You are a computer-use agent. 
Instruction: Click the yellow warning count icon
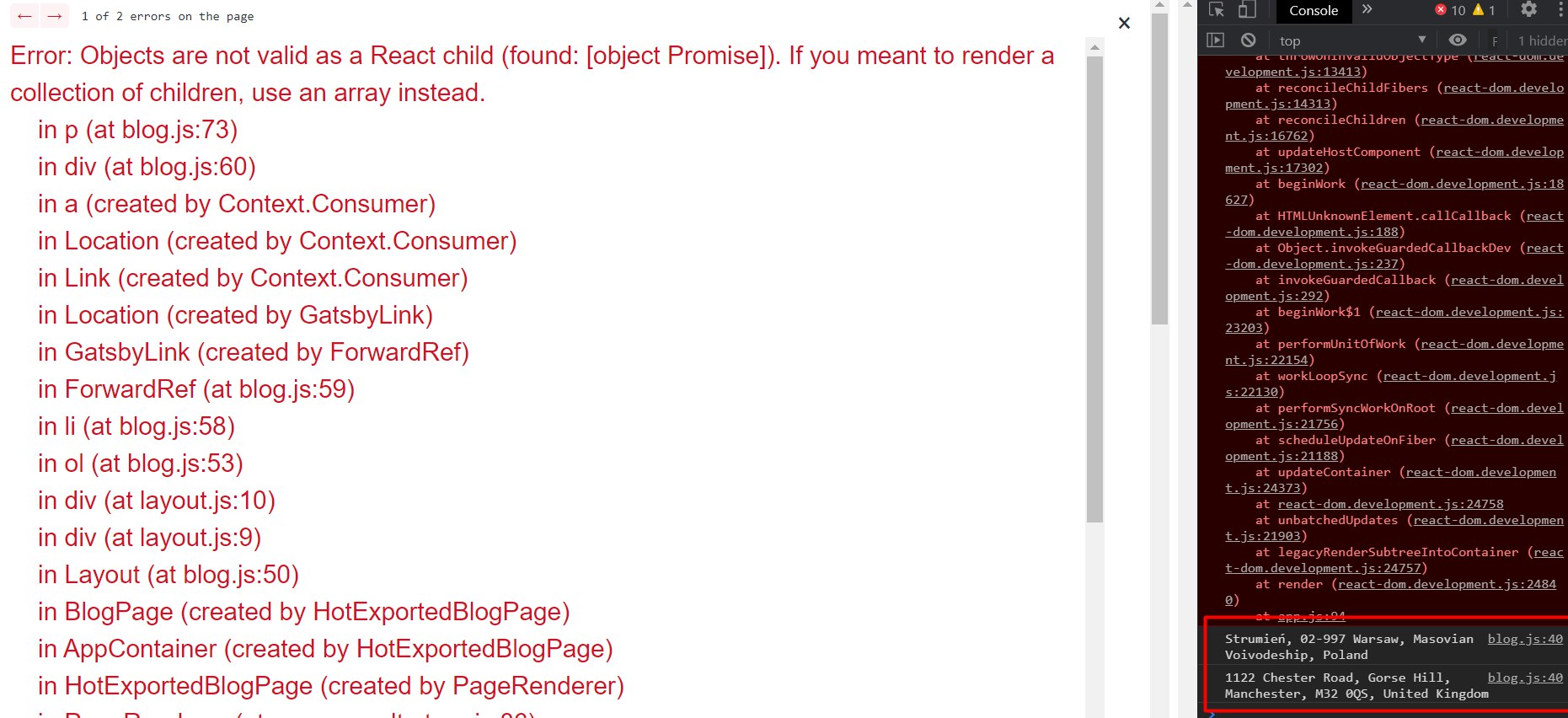[1484, 10]
